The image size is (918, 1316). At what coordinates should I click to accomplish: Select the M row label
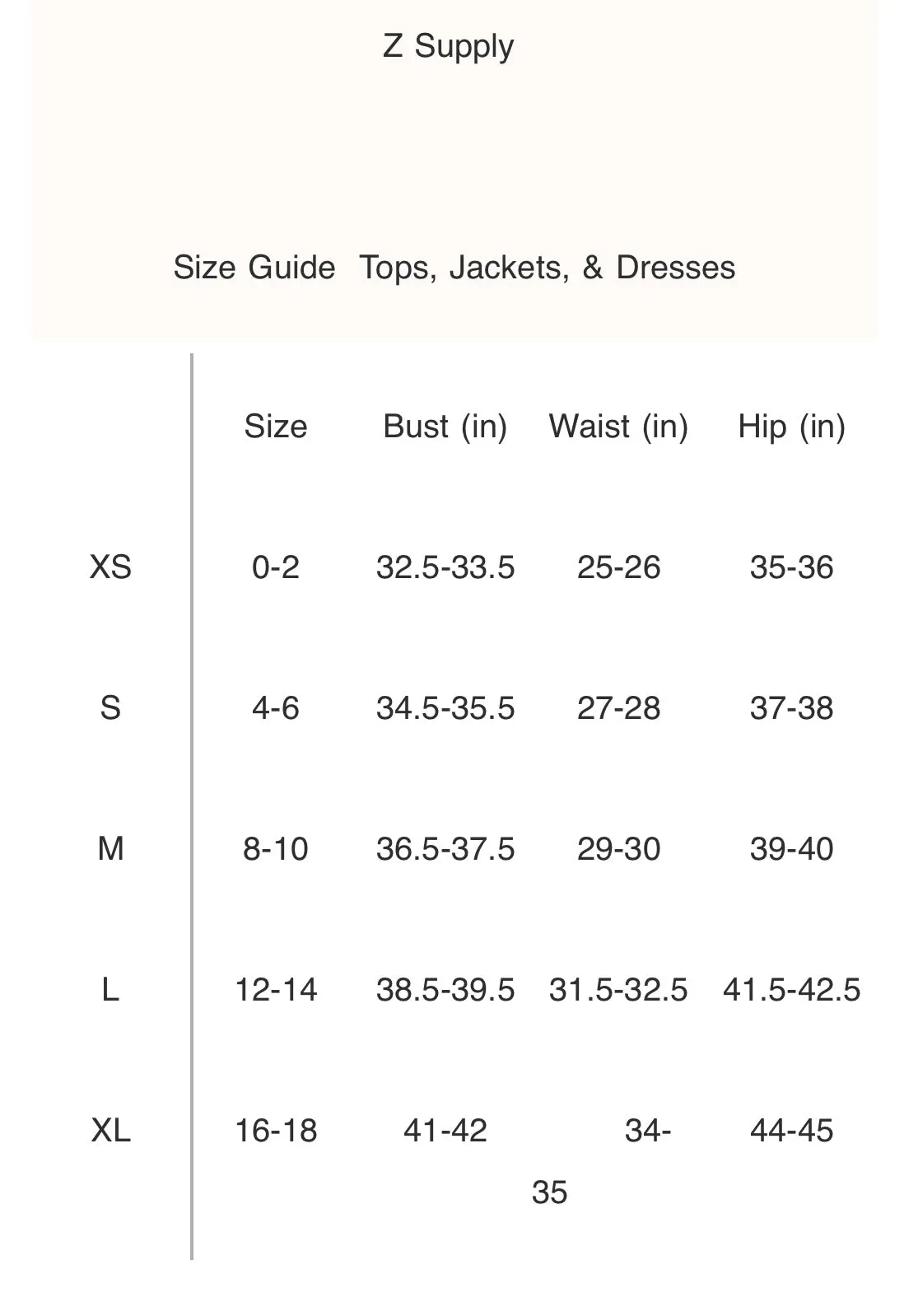(x=111, y=848)
